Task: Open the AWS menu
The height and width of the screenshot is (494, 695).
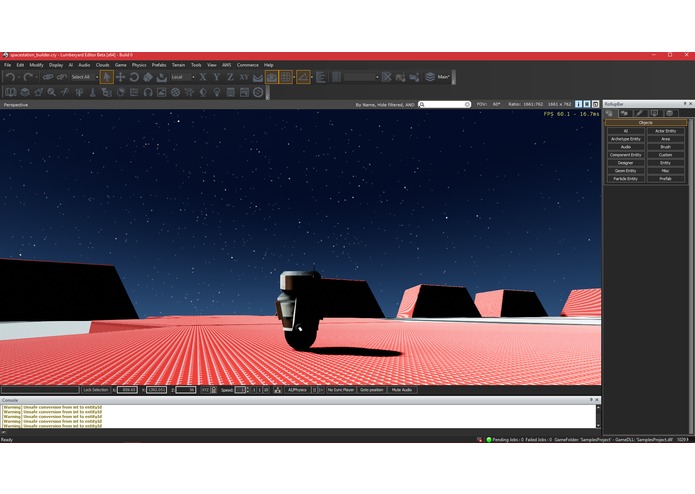Action: point(226,65)
